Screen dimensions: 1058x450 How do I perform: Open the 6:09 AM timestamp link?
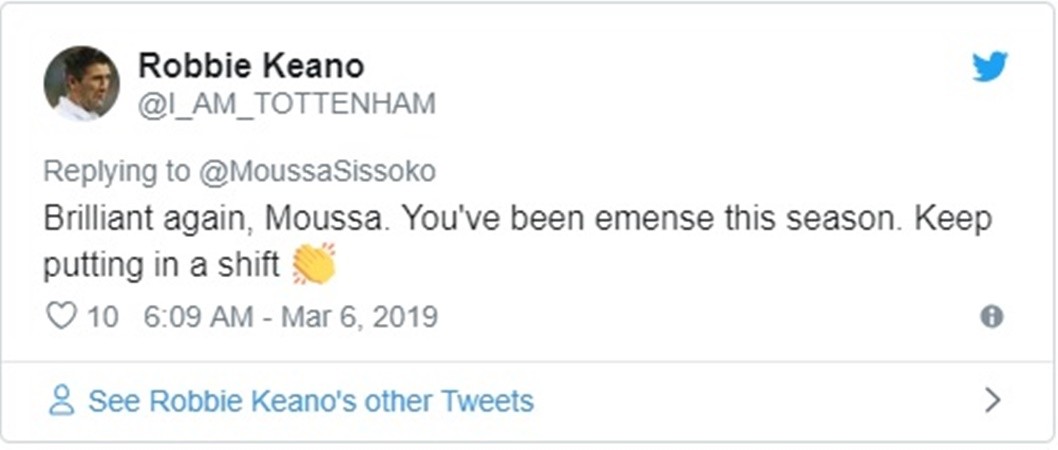[198, 317]
